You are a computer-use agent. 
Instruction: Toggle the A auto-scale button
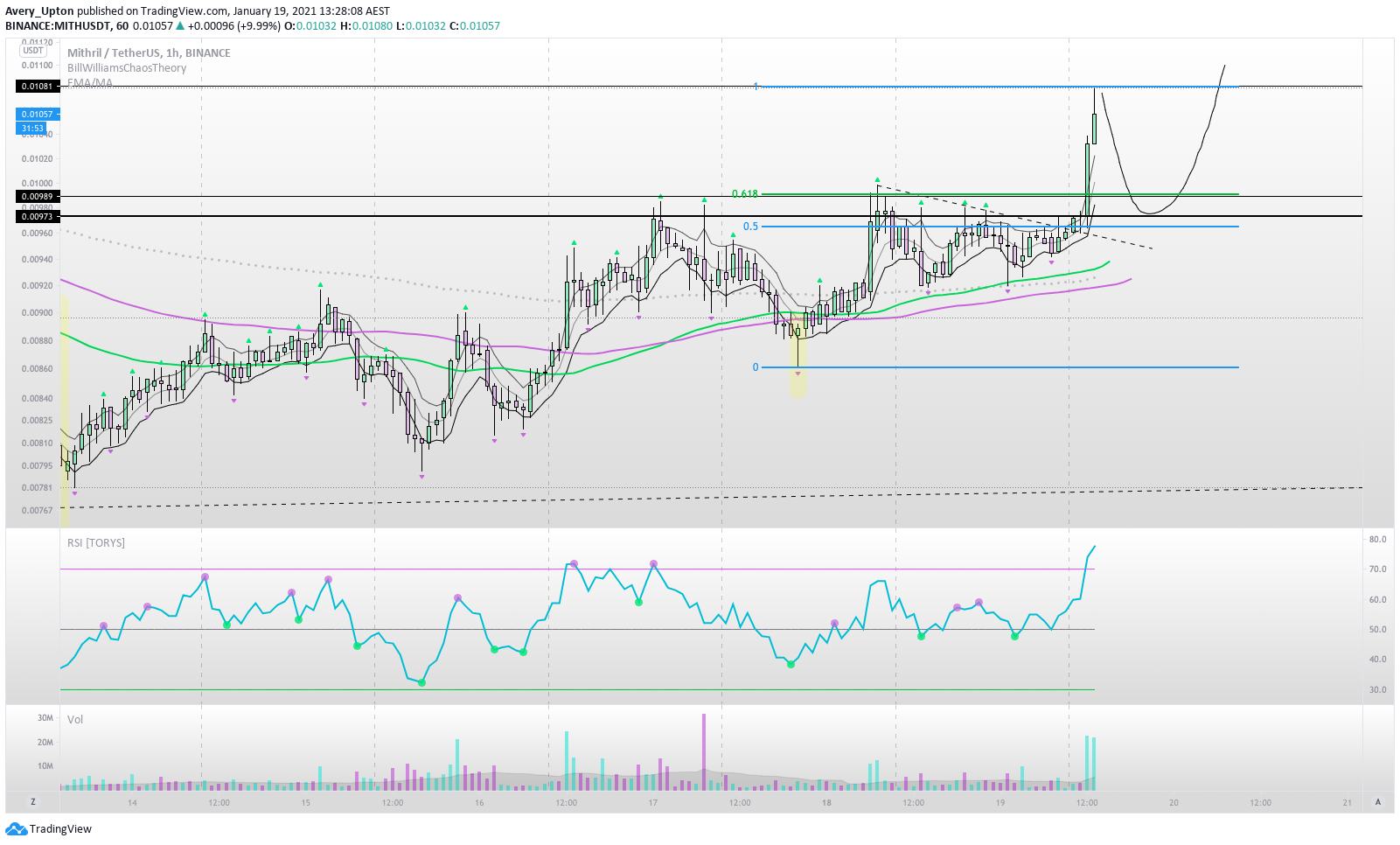[x=1378, y=801]
